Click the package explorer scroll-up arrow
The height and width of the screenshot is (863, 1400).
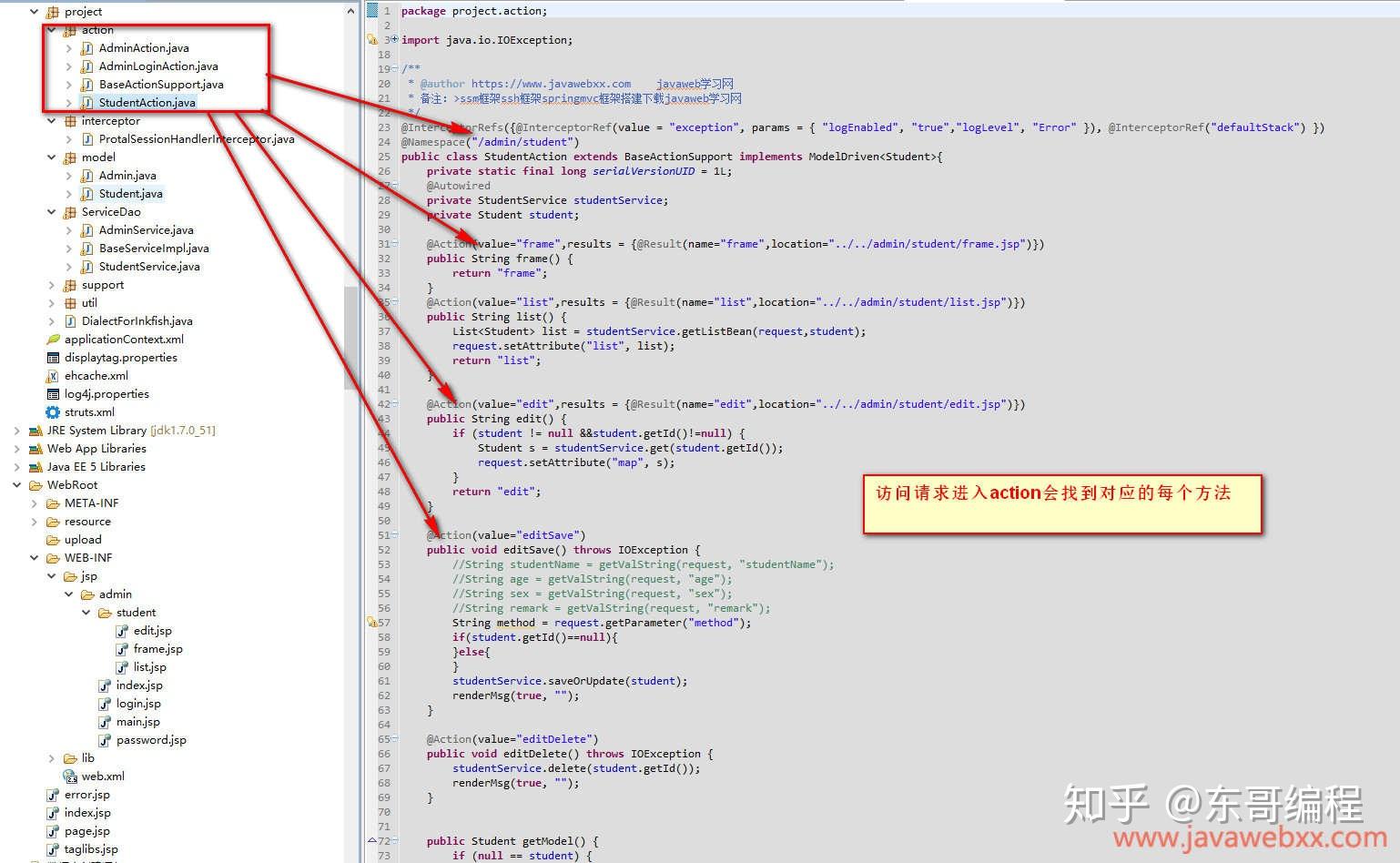click(351, 11)
